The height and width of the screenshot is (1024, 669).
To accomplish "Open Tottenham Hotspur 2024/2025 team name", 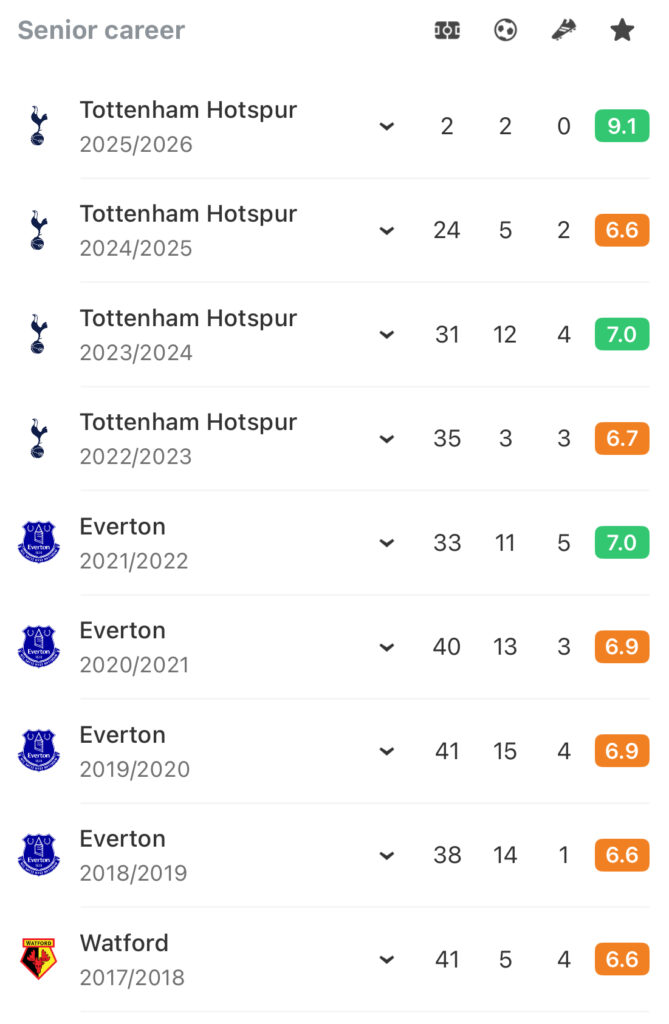I will tap(188, 214).
